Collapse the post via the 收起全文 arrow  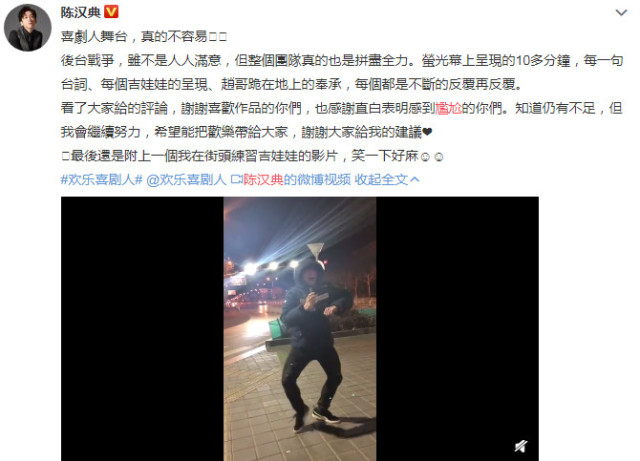coord(415,179)
